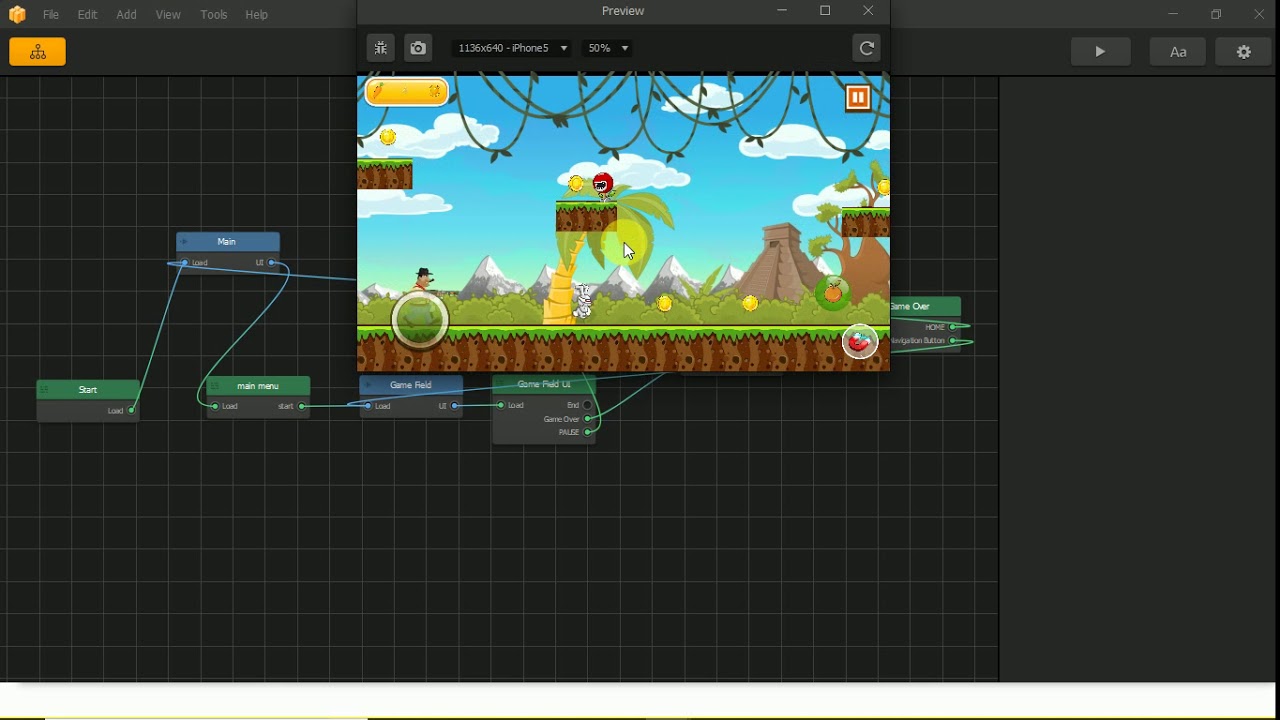
Task: Open the File menu
Action: pos(50,15)
